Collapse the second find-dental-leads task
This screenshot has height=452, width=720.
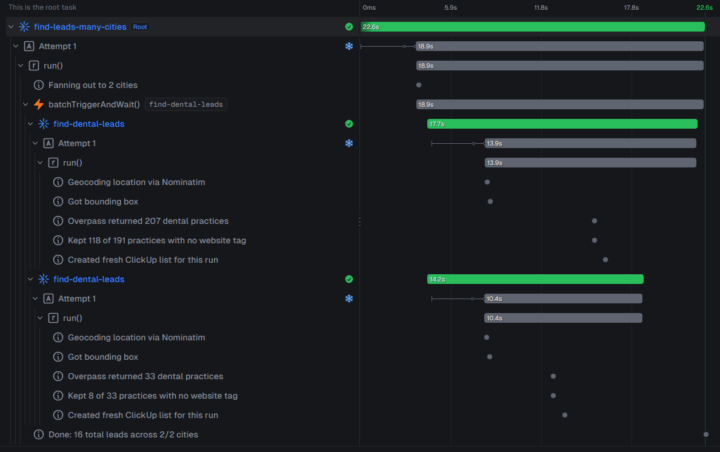tap(30, 279)
